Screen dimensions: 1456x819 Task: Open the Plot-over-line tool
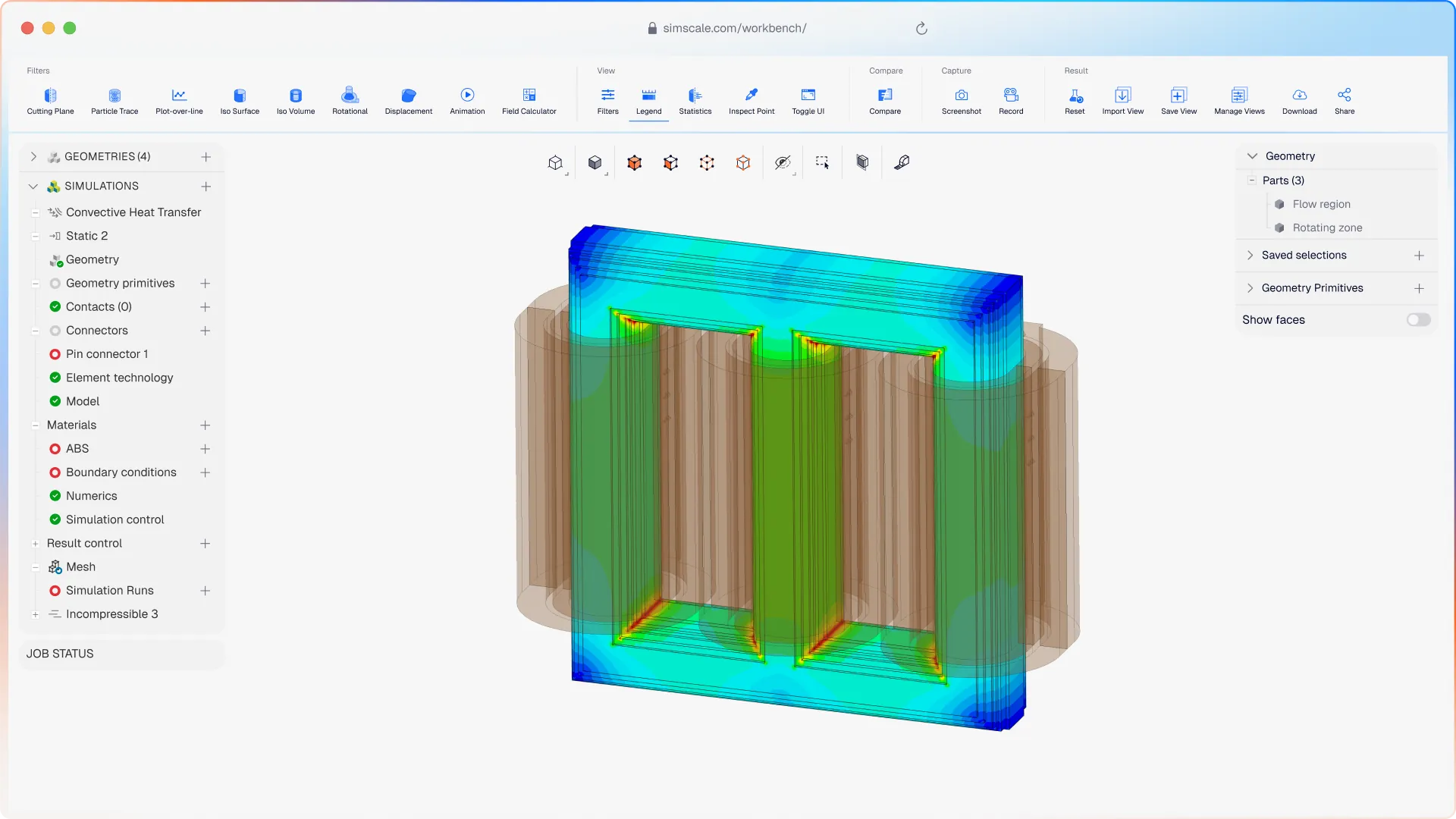tap(179, 101)
